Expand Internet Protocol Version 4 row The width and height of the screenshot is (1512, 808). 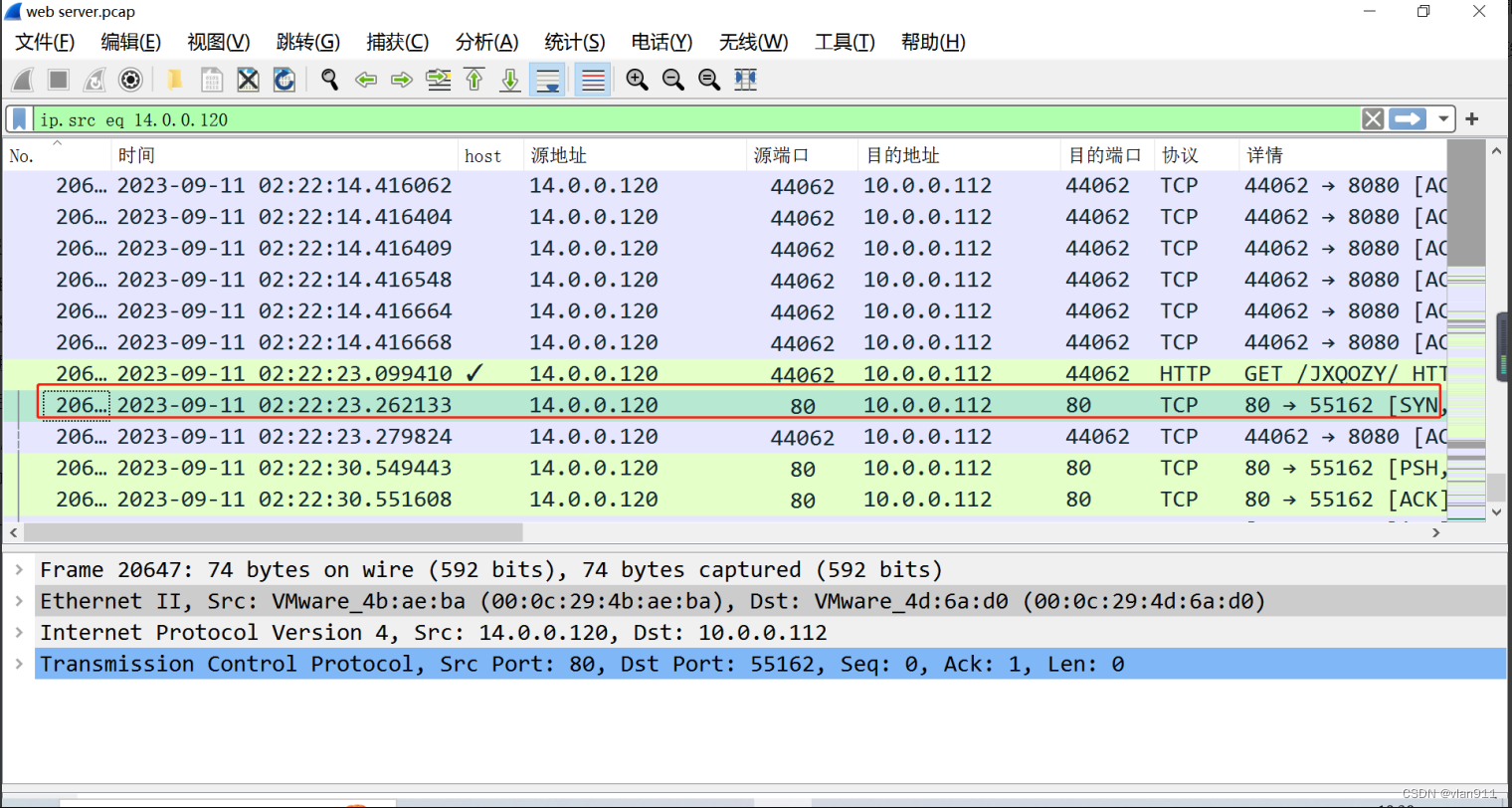(19, 633)
